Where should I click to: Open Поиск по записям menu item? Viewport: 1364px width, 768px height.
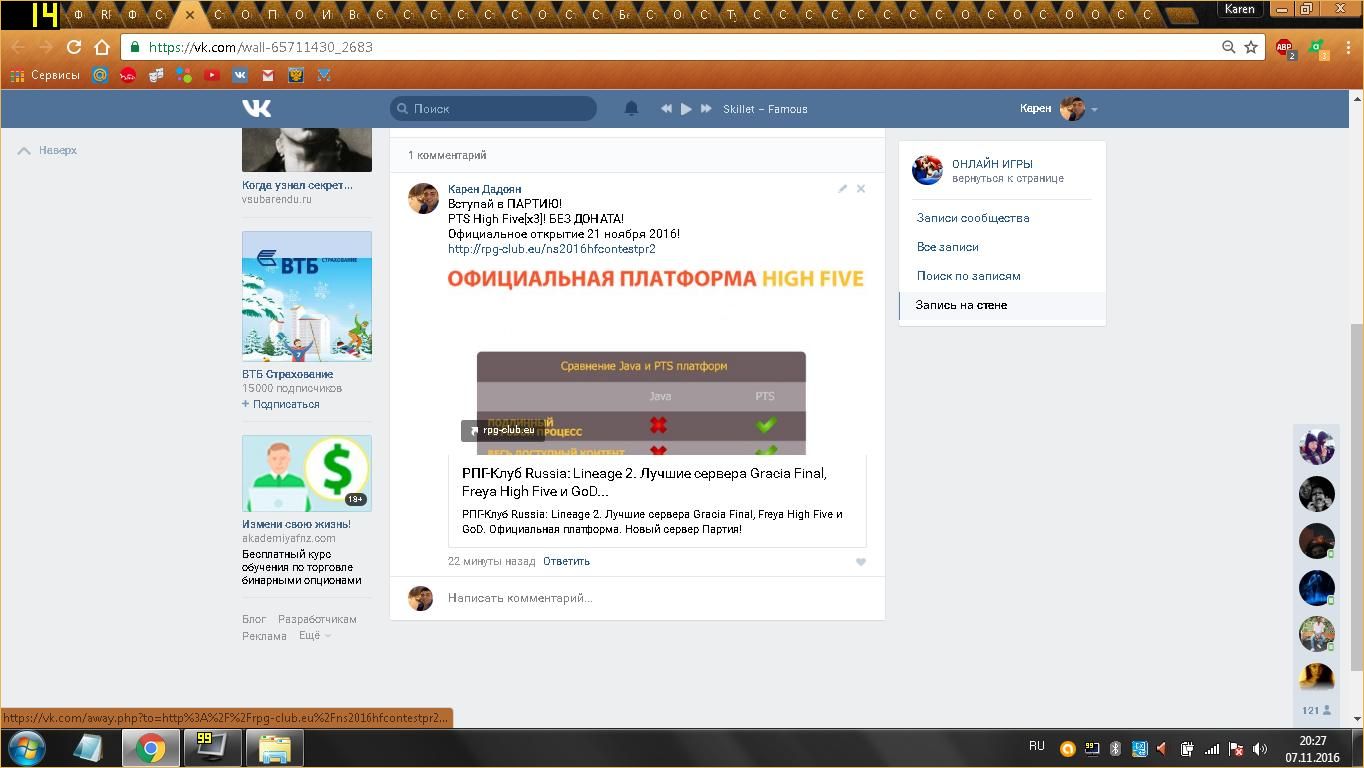[968, 276]
